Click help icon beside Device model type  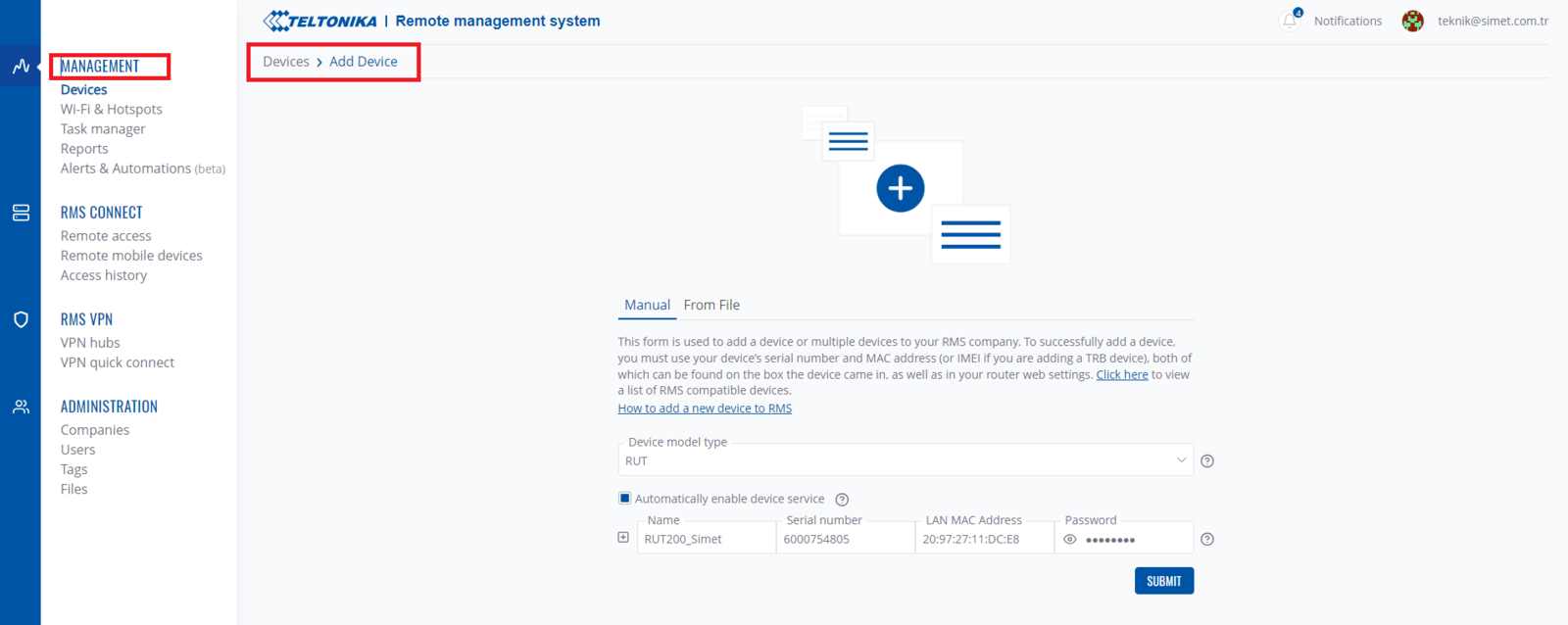pos(1207,461)
